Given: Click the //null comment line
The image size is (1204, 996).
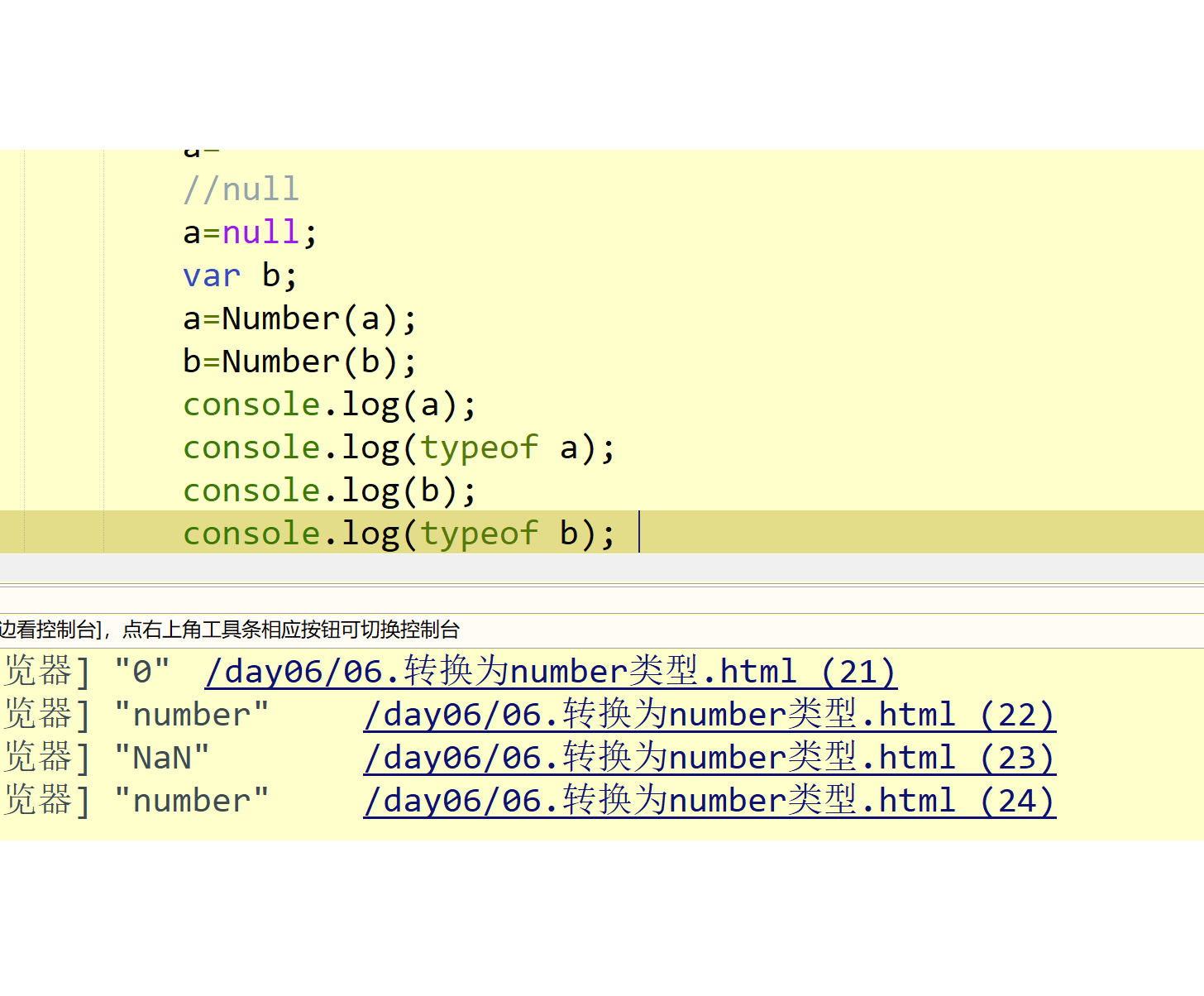Looking at the screenshot, I should tap(241, 189).
